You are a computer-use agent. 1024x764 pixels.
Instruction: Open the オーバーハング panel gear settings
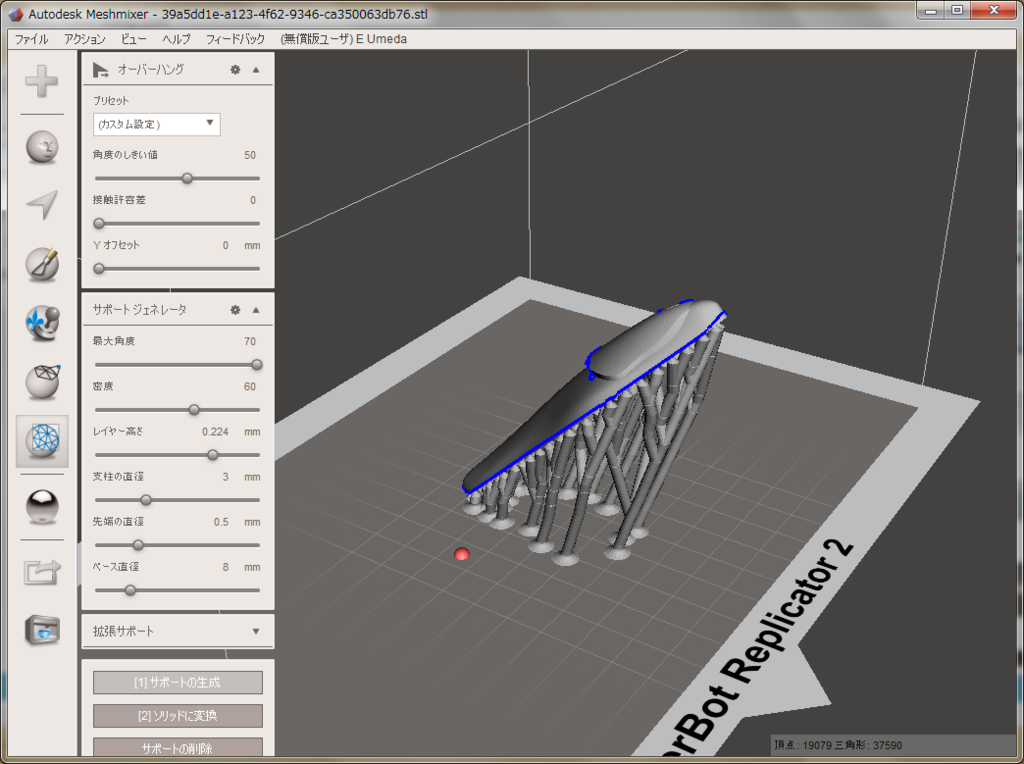(x=235, y=69)
